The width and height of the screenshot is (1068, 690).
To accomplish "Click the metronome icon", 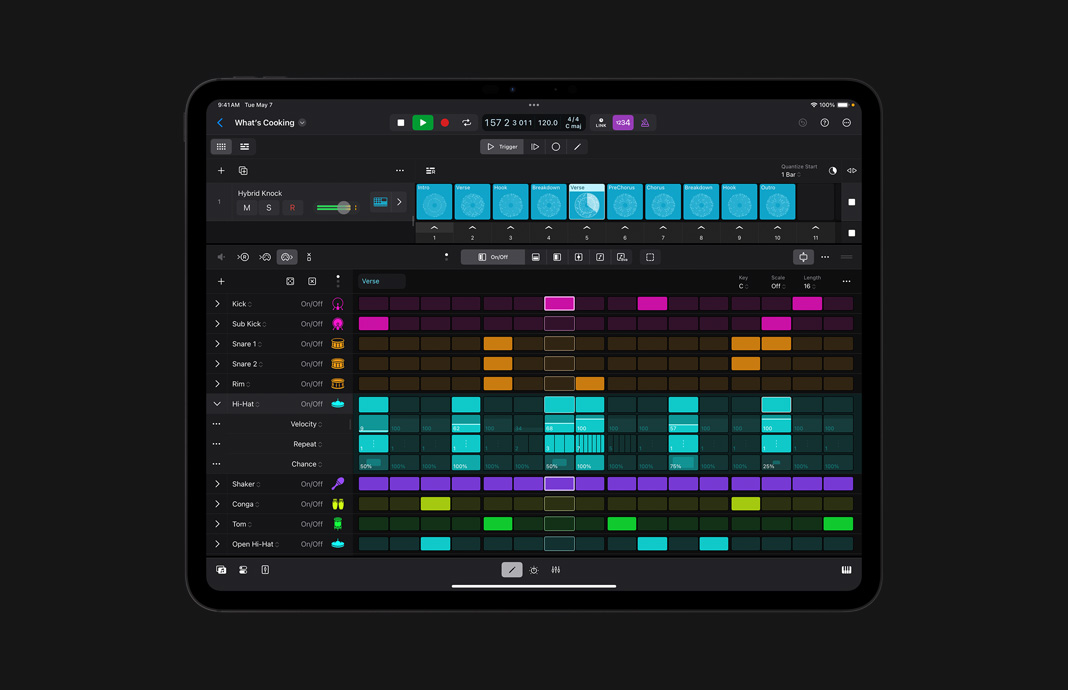I will (645, 122).
